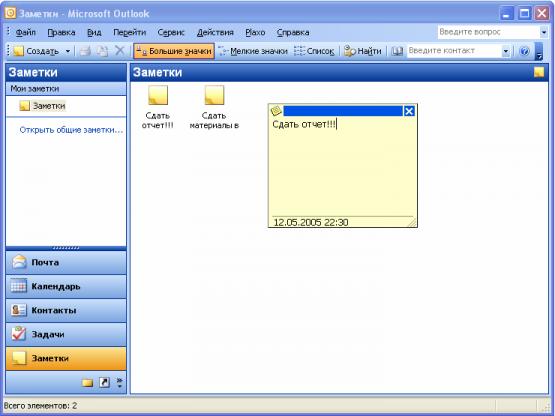Viewport: 555px width, 416px height.
Task: Select Заметки folder under Мои заметки
Action: (43, 106)
